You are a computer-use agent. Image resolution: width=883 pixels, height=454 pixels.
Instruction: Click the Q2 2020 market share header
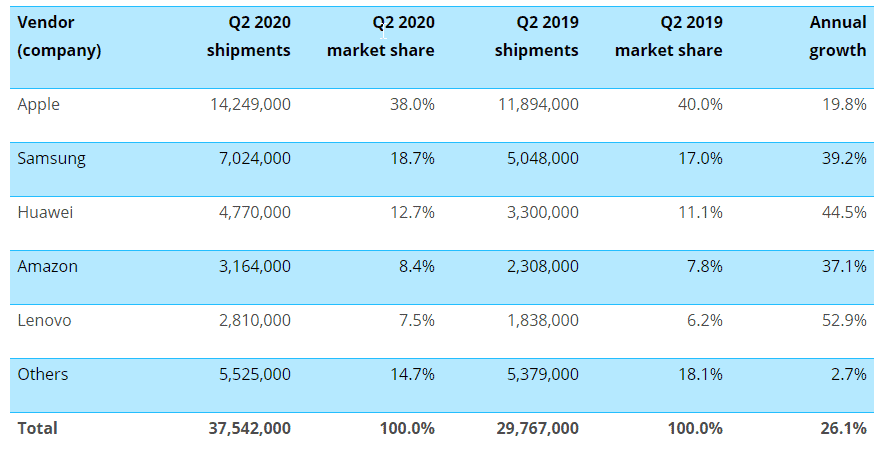(x=380, y=36)
